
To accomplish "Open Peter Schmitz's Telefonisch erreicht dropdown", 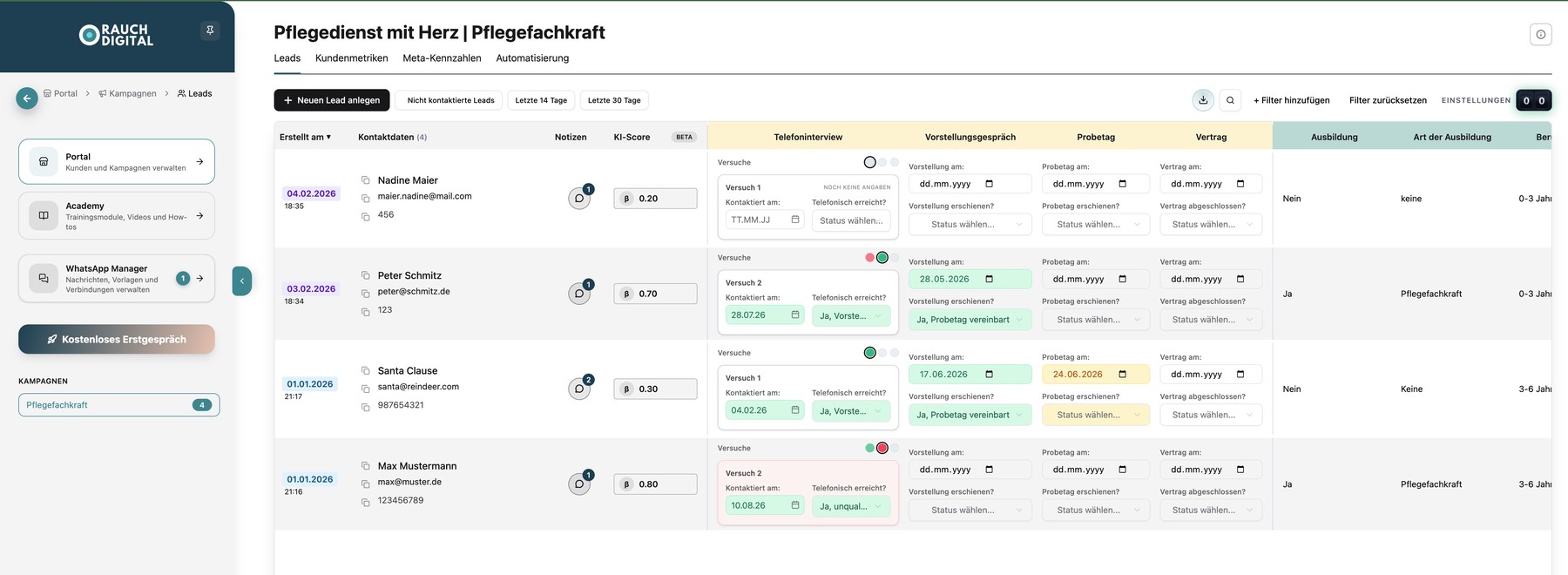I will (851, 315).
